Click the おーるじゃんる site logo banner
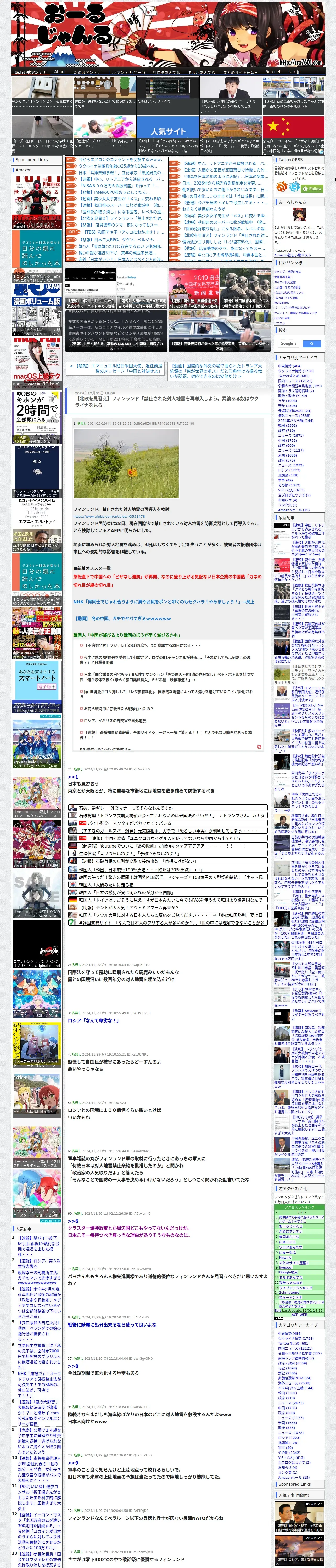The height and width of the screenshot is (1568, 336). [168, 34]
